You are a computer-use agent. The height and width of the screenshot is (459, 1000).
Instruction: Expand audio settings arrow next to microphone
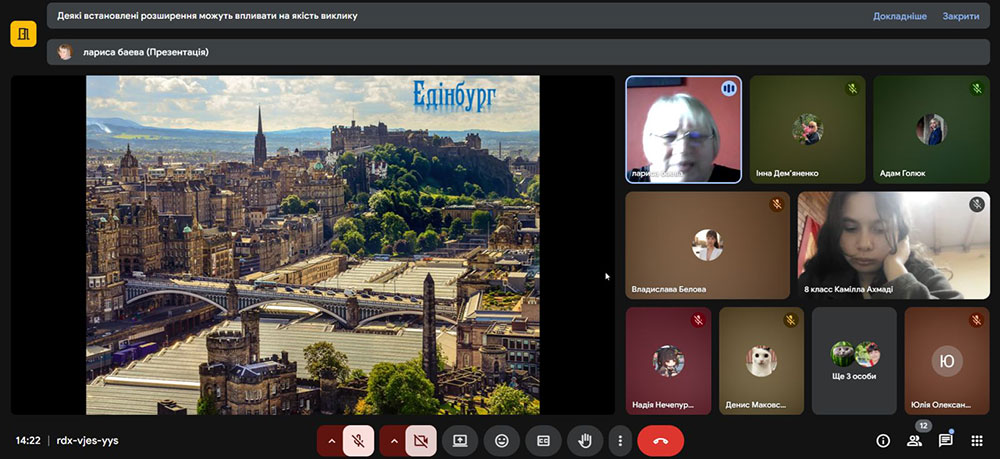(331, 440)
